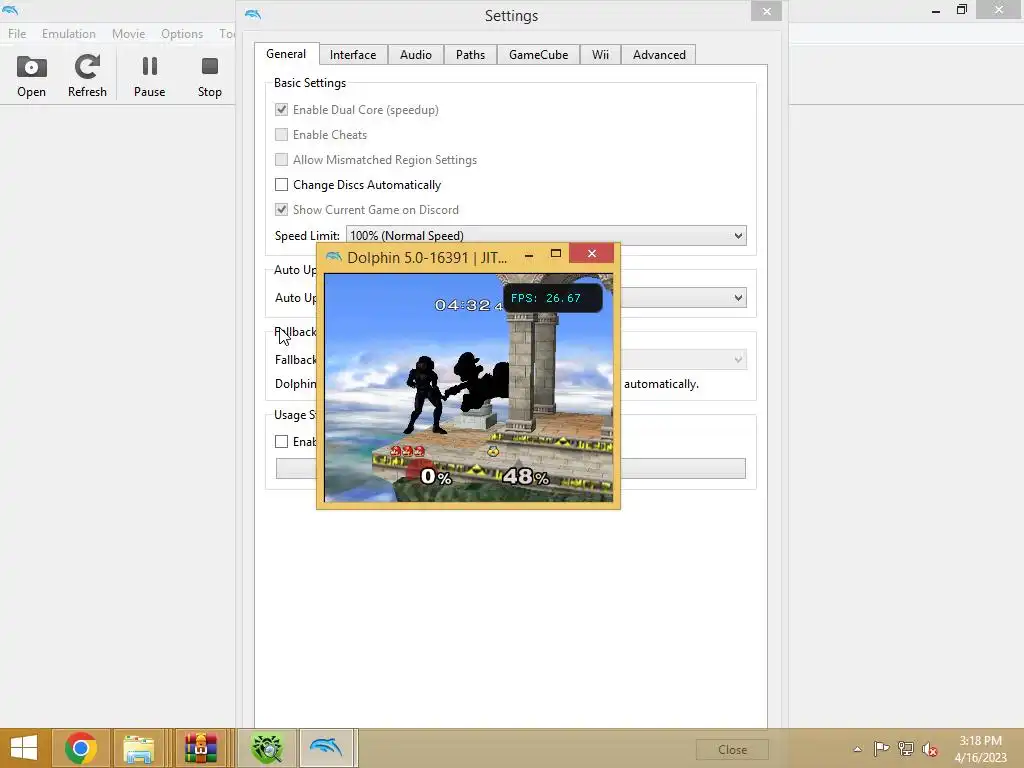Click the Dolphin icon in game window title
Image resolution: width=1024 pixels, height=768 pixels.
tap(334, 257)
